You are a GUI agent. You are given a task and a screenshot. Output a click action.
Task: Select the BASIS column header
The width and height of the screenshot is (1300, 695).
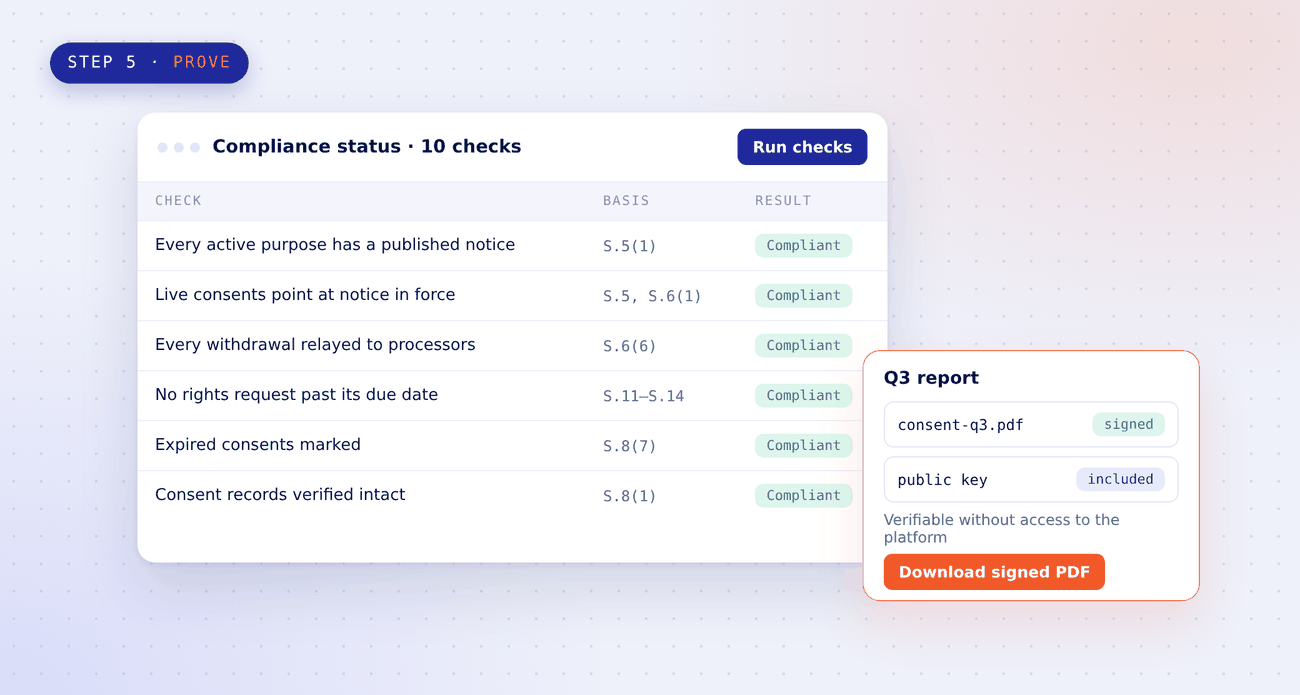pos(626,201)
